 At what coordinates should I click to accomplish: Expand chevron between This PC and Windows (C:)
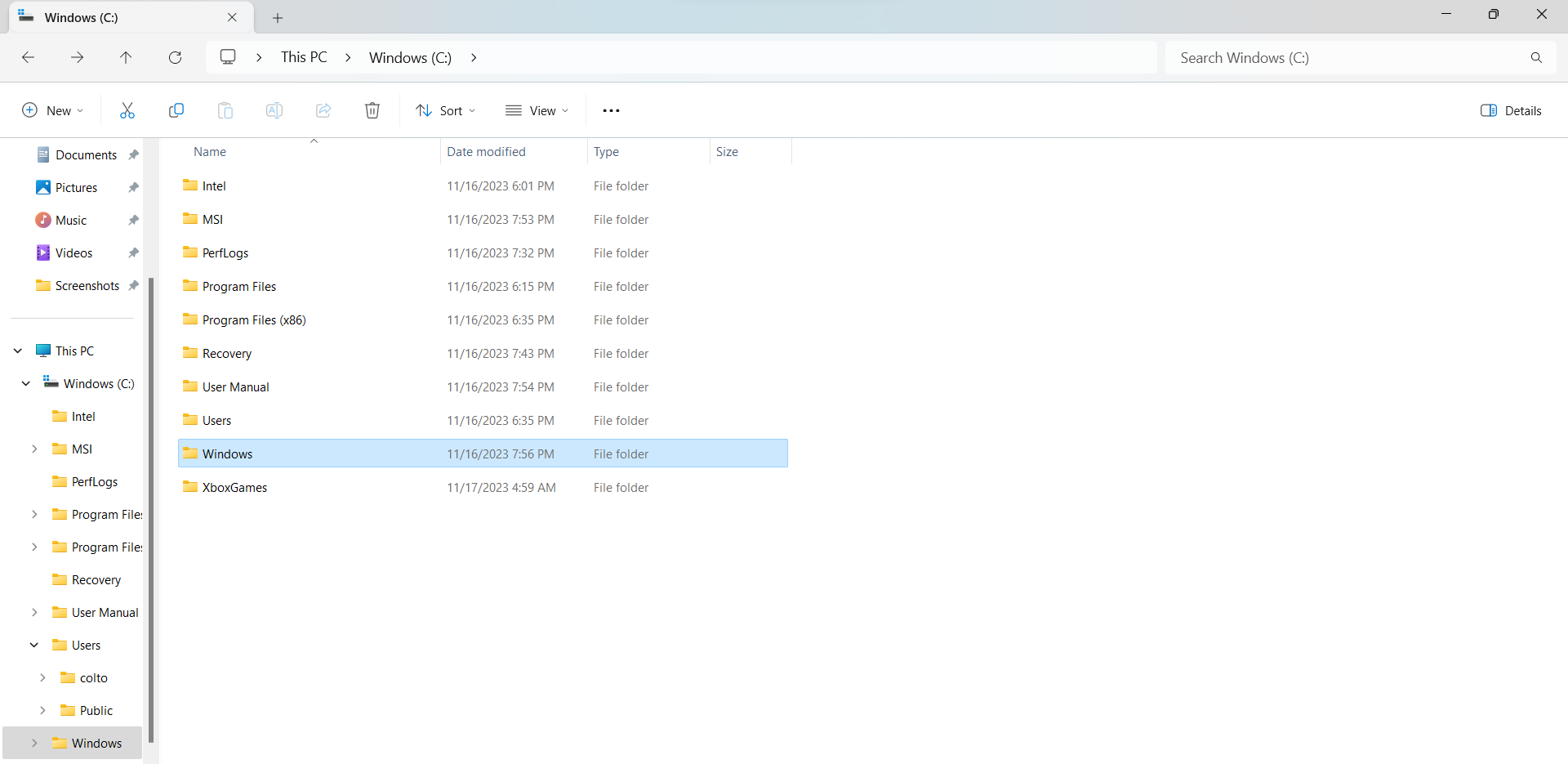[x=348, y=57]
